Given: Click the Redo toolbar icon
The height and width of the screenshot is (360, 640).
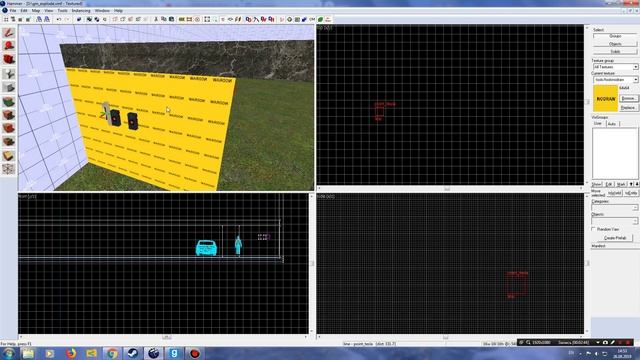Looking at the screenshot, I should (x=67, y=19).
